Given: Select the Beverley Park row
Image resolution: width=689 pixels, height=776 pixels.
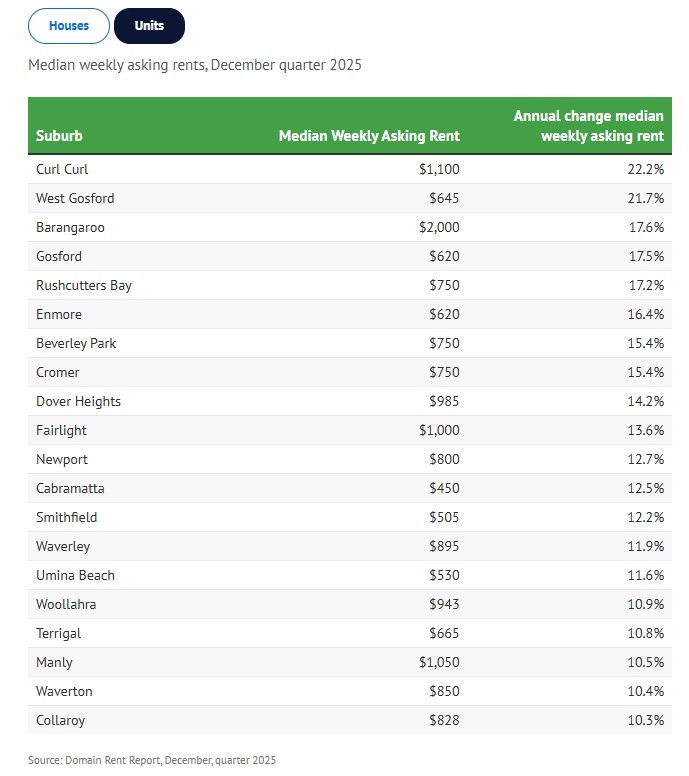Looking at the screenshot, I should point(349,343).
